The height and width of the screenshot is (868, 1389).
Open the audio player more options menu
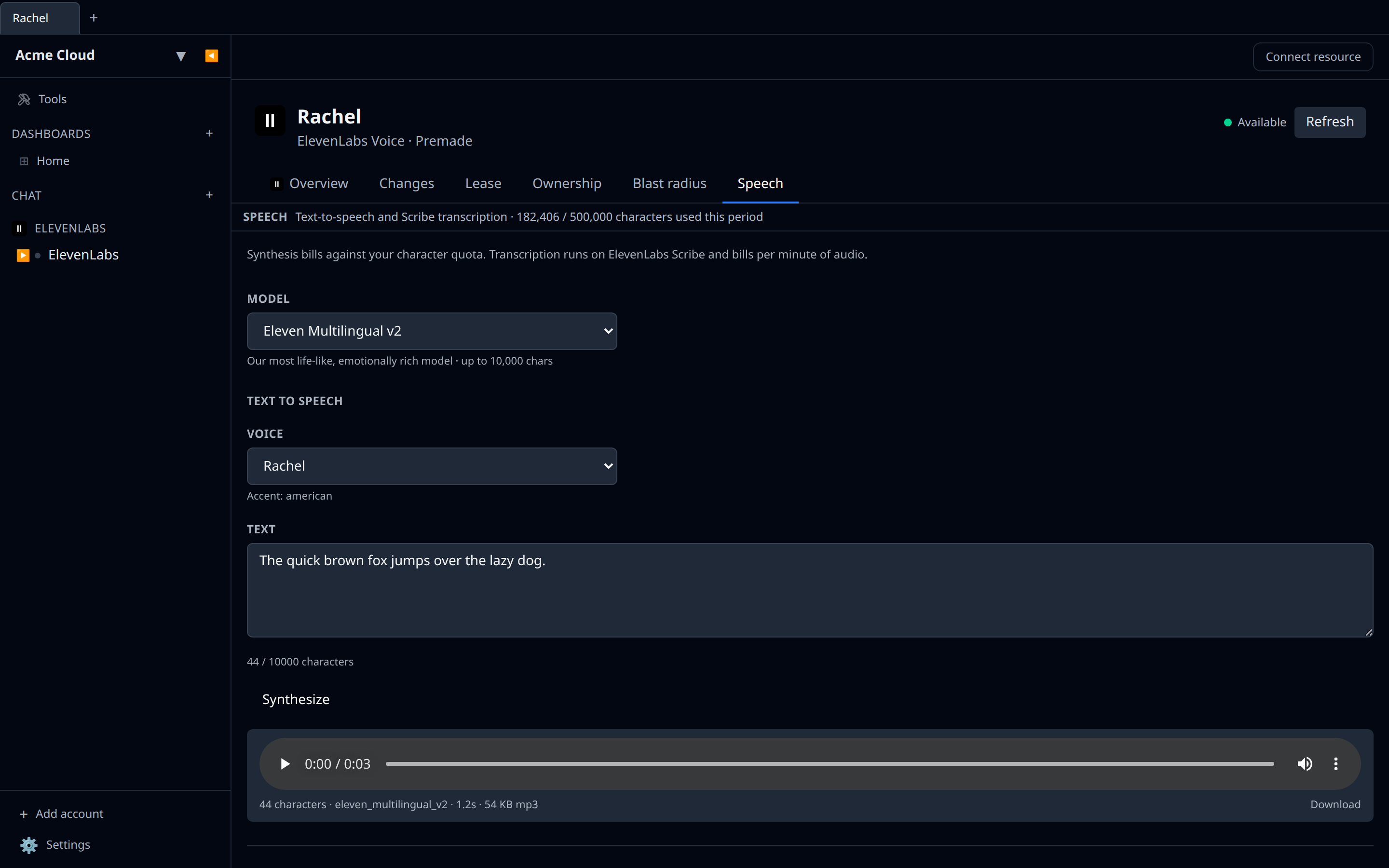[x=1335, y=764]
